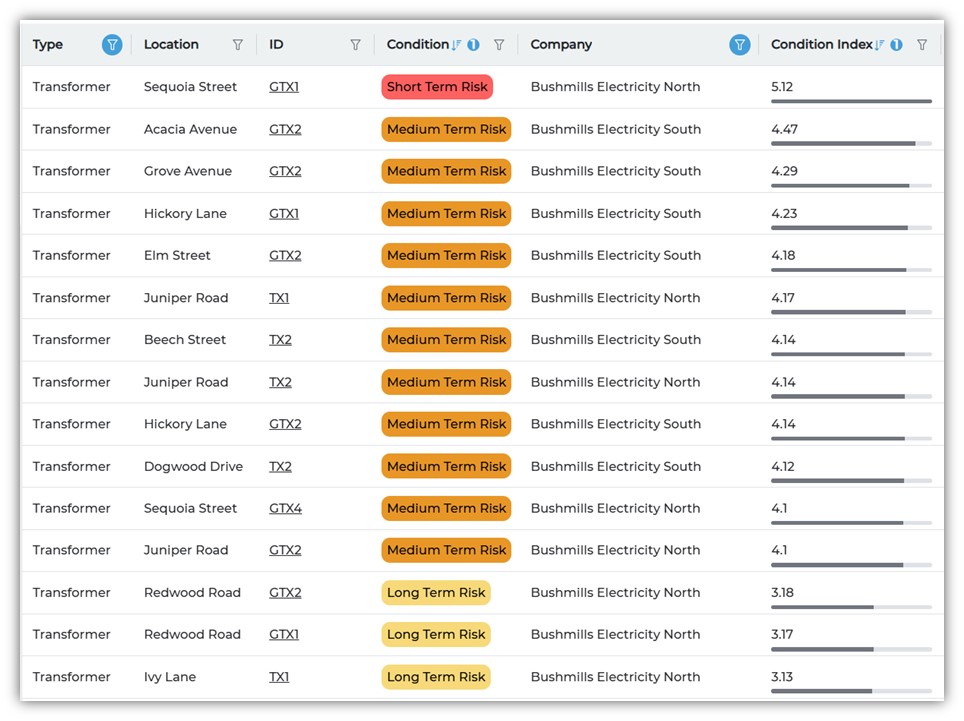Open GTX1 link for Sequoia Street
This screenshot has height=721, width=964.
point(284,87)
